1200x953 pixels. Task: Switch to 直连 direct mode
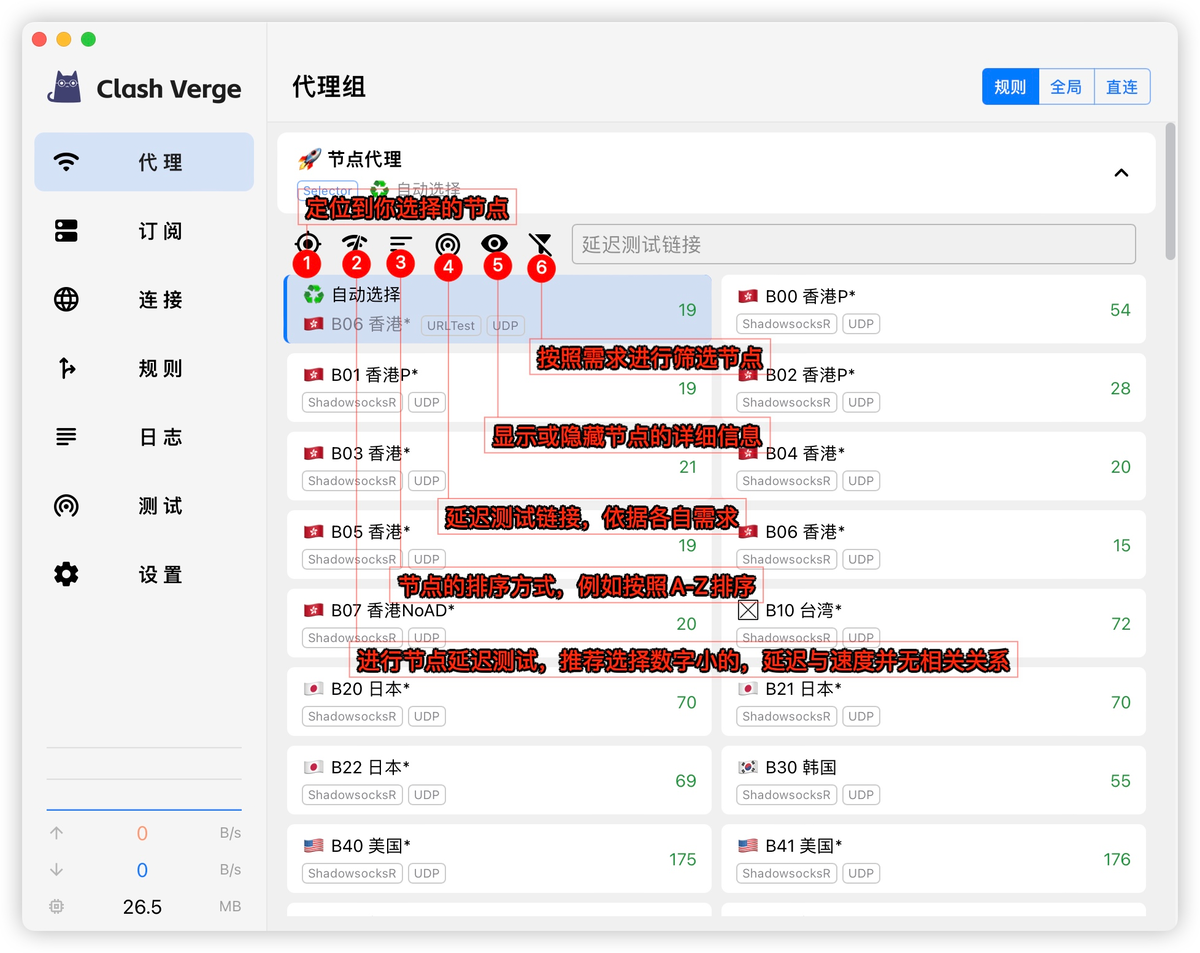(1122, 87)
